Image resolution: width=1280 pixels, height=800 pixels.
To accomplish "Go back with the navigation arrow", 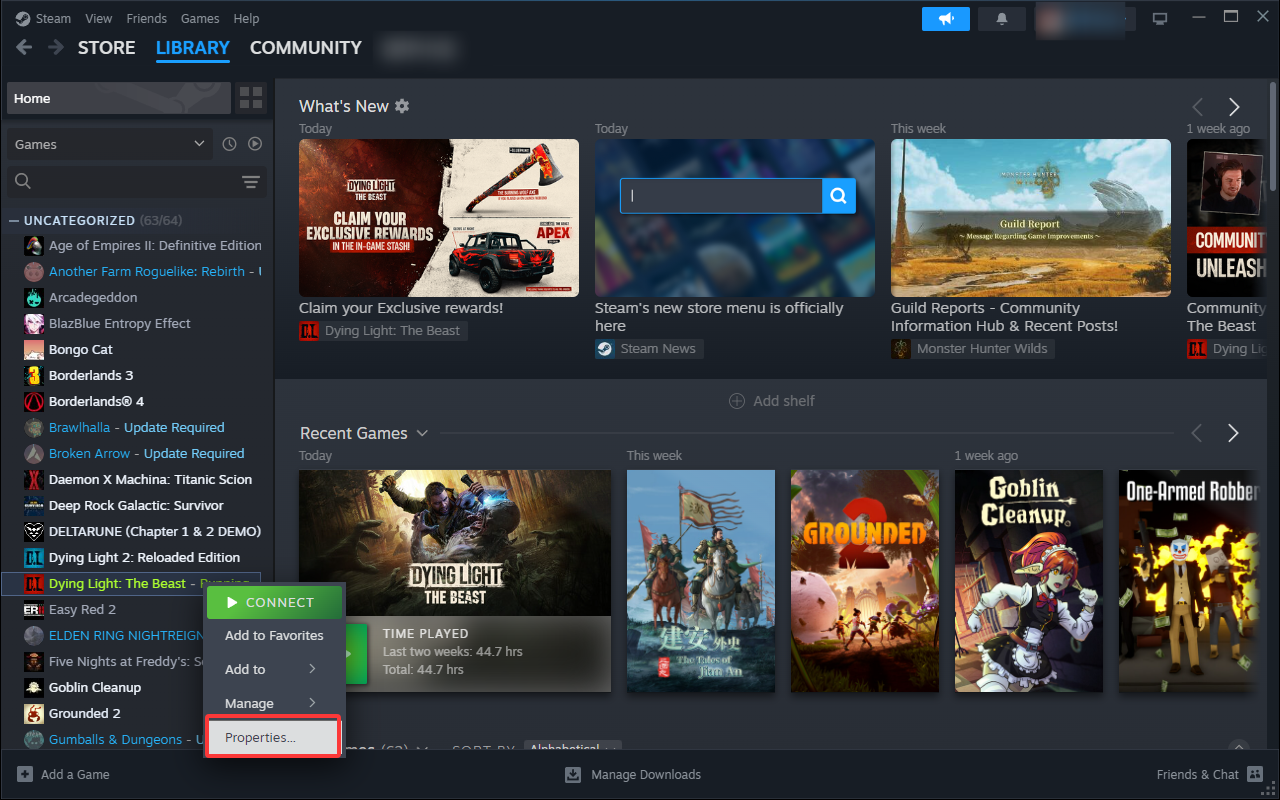I will (24, 48).
